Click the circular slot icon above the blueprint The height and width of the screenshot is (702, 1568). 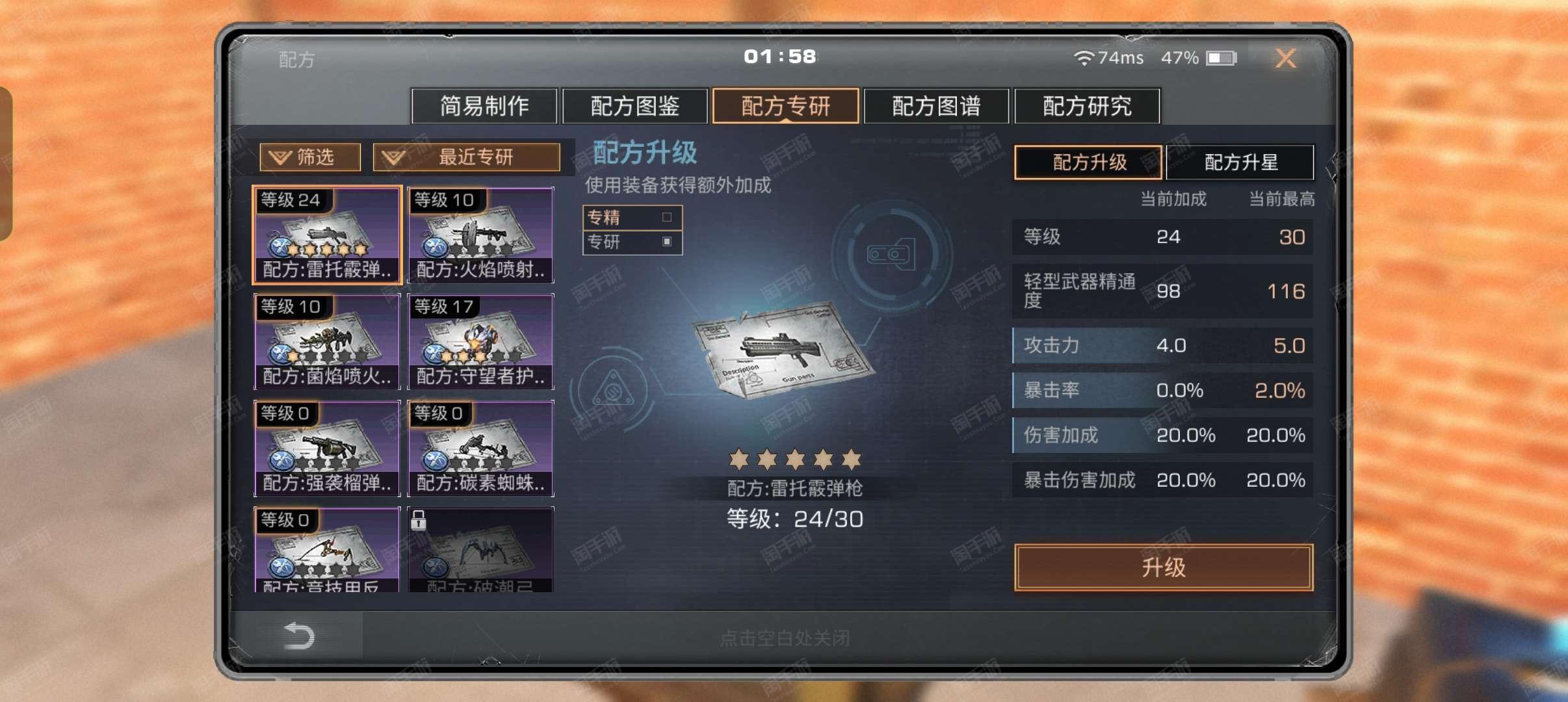coord(891,254)
